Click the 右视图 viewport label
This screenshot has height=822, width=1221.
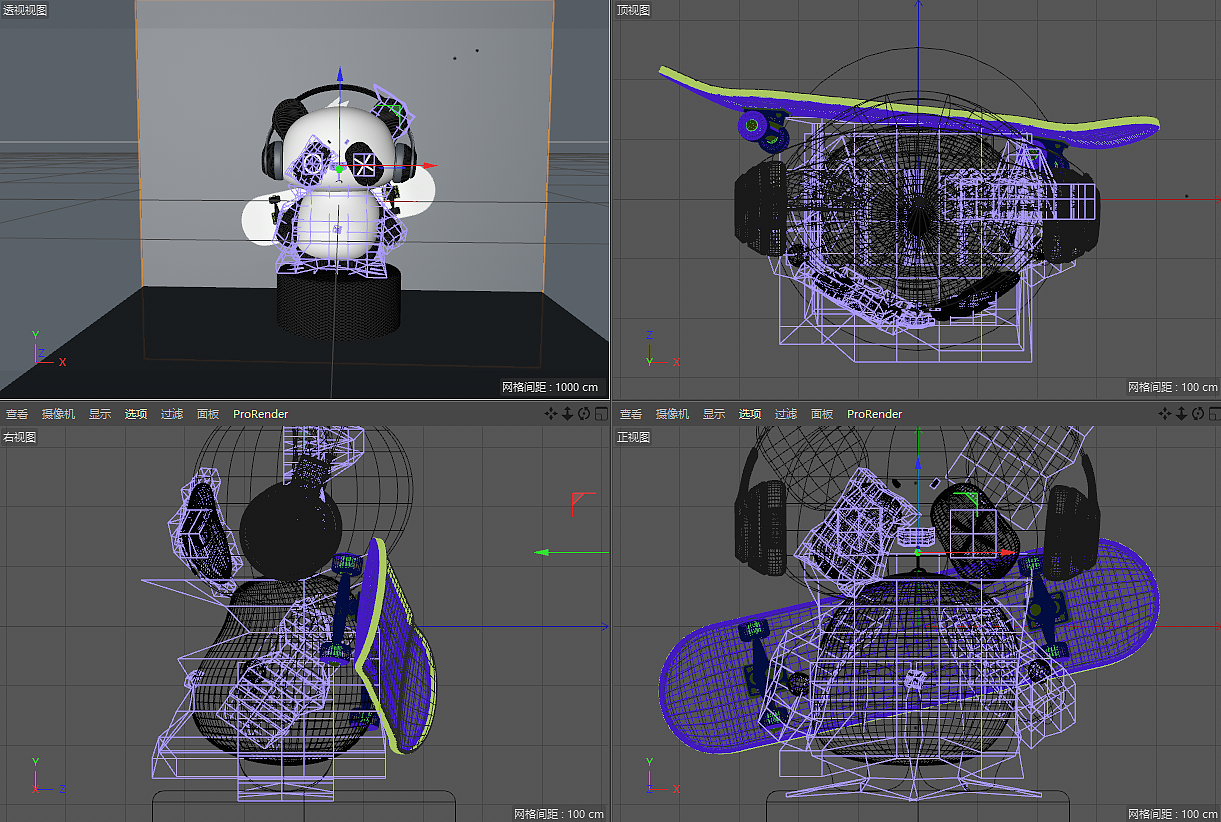pos(19,437)
